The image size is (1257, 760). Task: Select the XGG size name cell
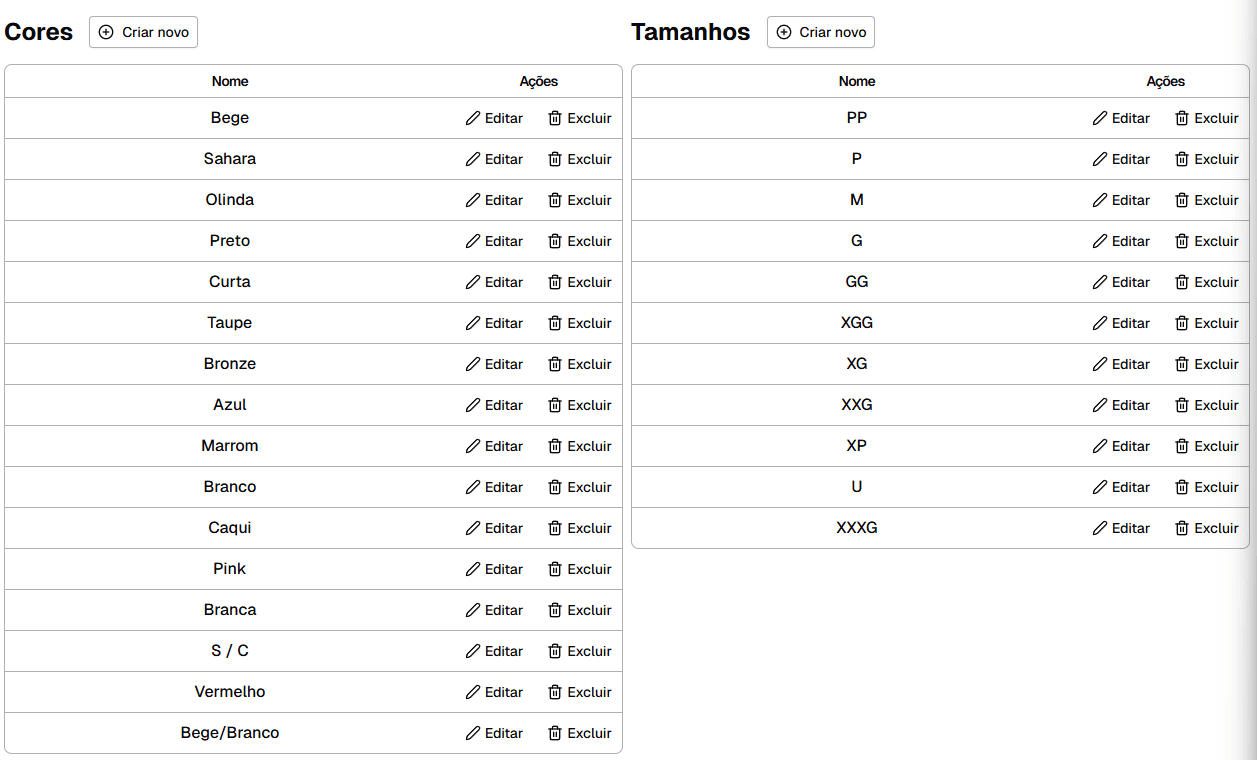point(857,323)
